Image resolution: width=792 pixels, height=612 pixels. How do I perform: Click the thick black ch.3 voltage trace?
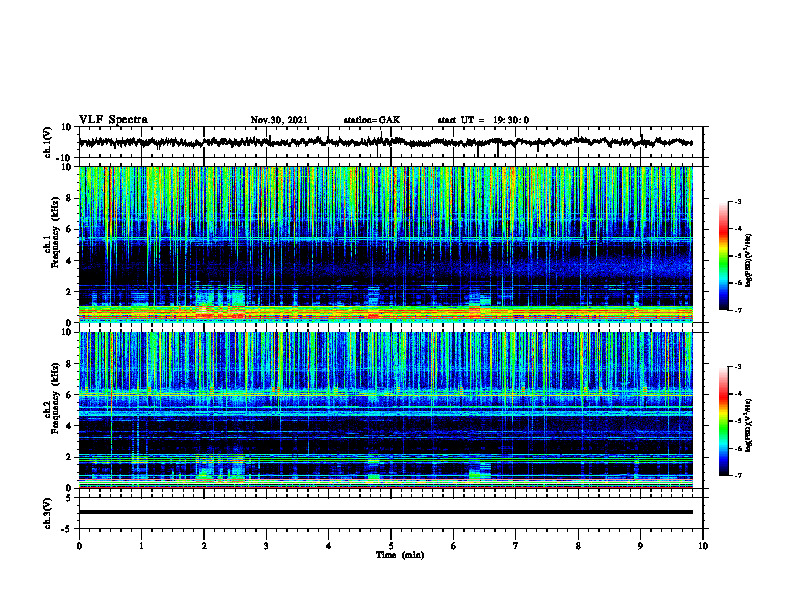click(x=385, y=512)
